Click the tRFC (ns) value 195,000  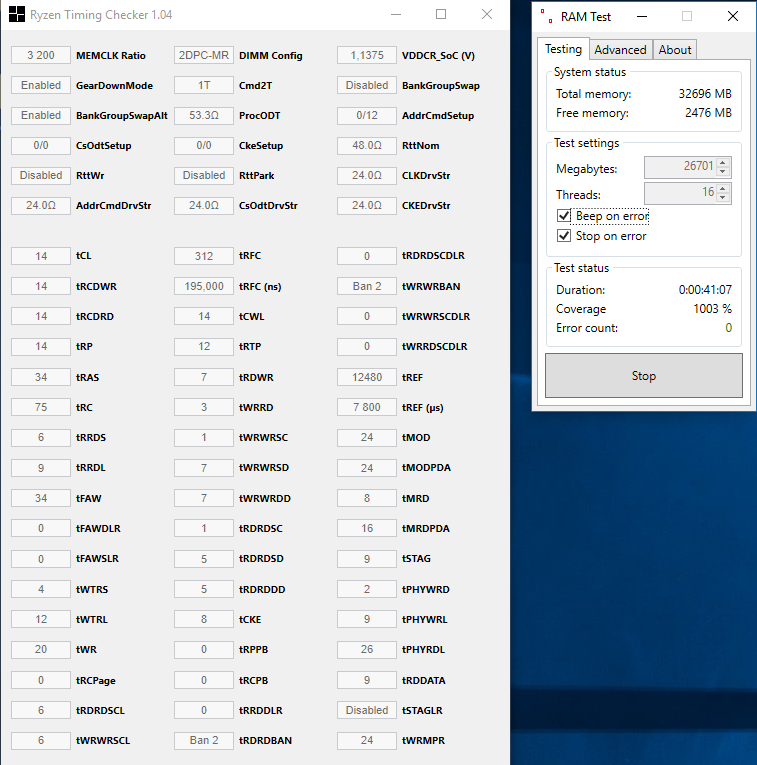[x=204, y=286]
